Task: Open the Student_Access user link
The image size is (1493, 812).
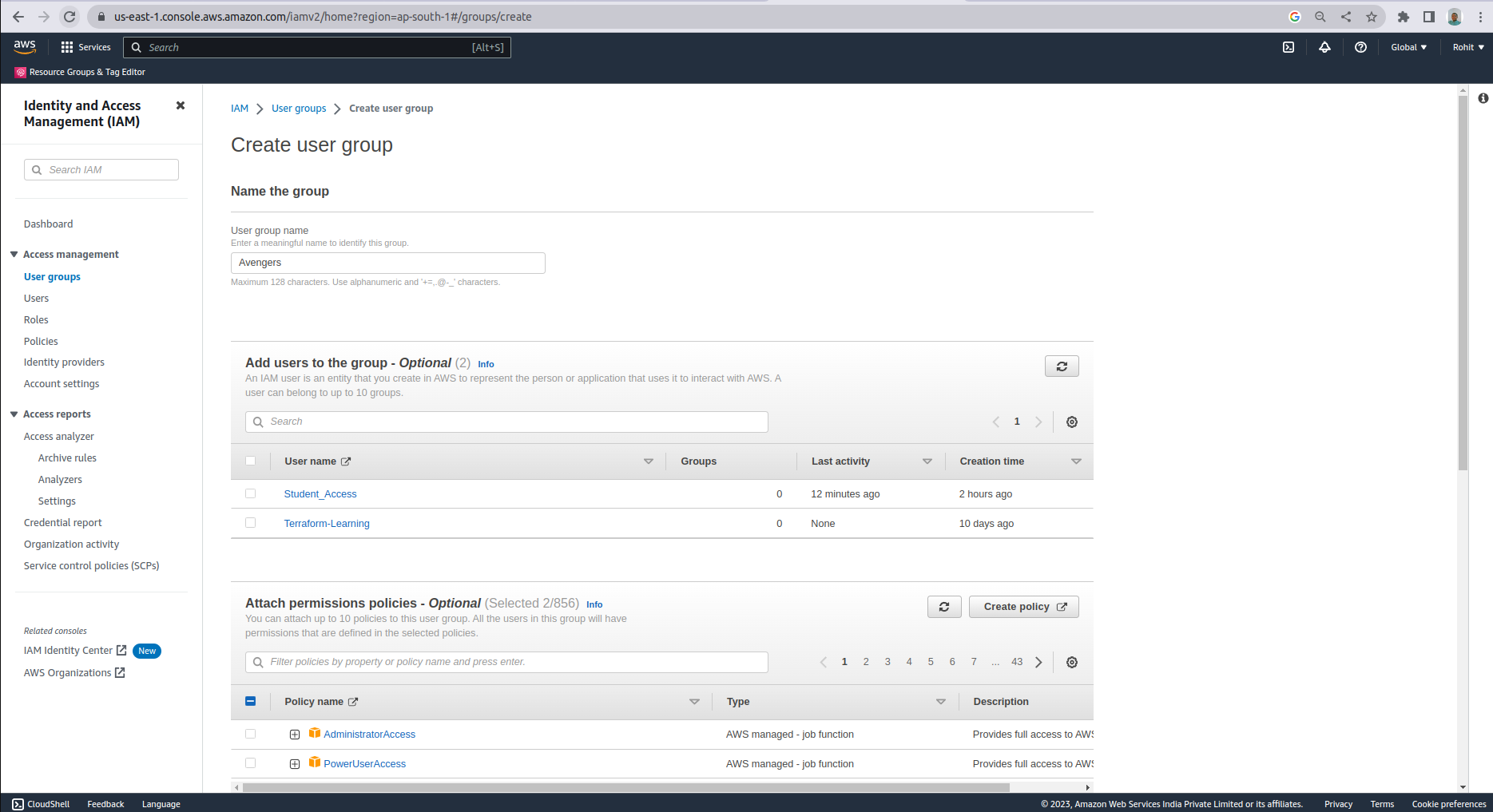Action: [x=320, y=494]
